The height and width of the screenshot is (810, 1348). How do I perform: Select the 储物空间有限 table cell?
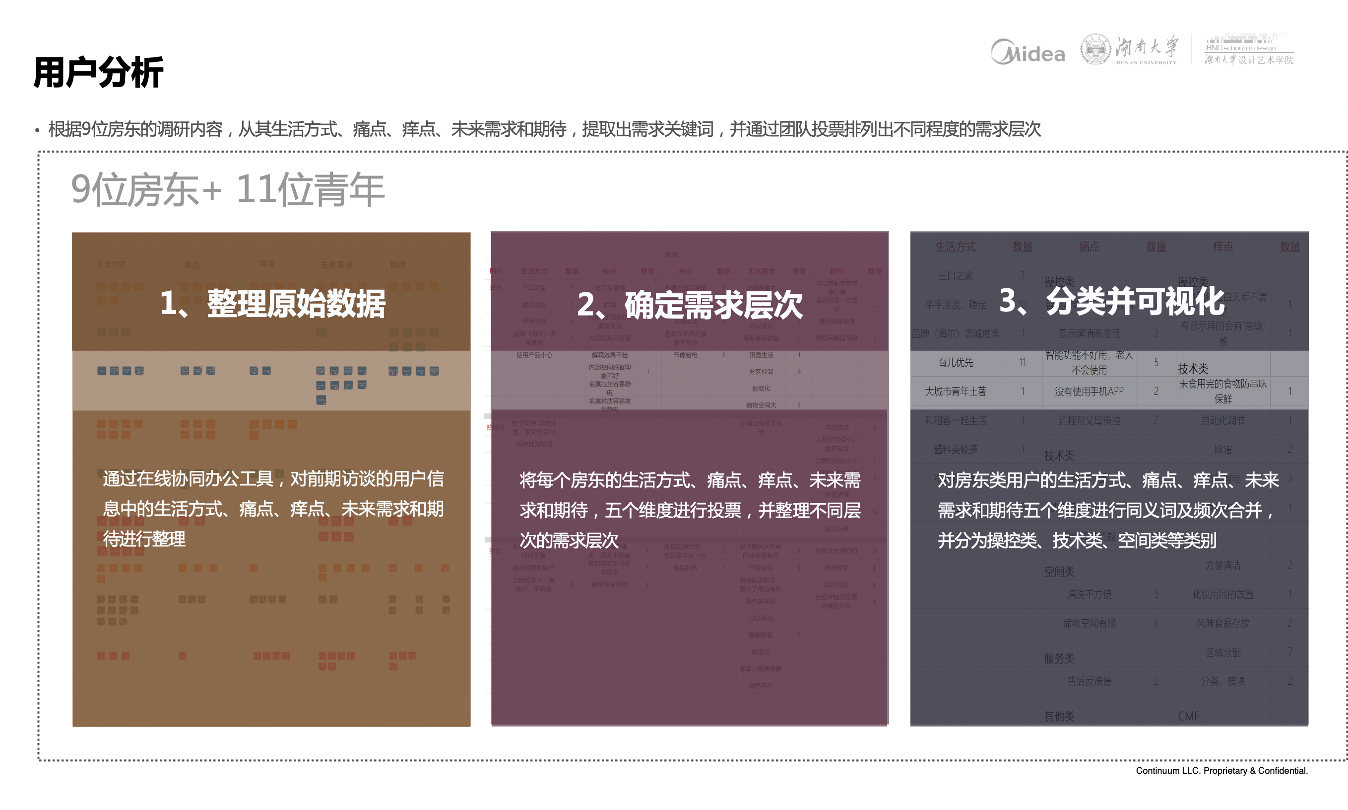pos(1089,623)
